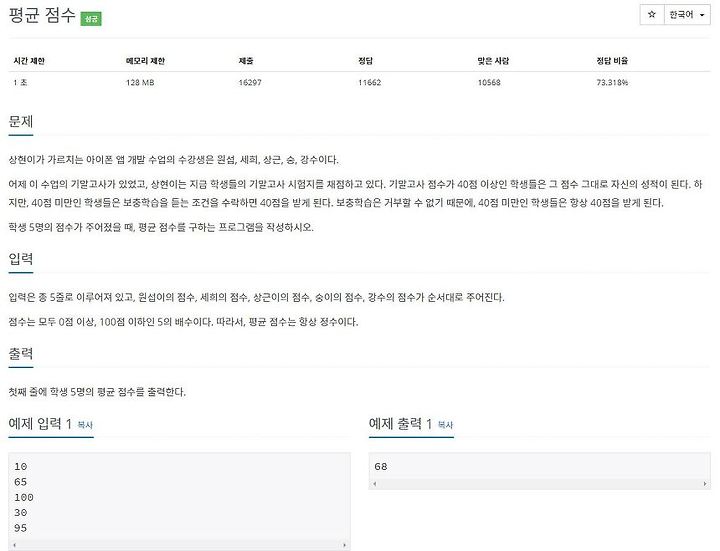Viewport: 720px width, 551px height.
Task: Click left scroll arrow under sample output
Action: point(375,484)
